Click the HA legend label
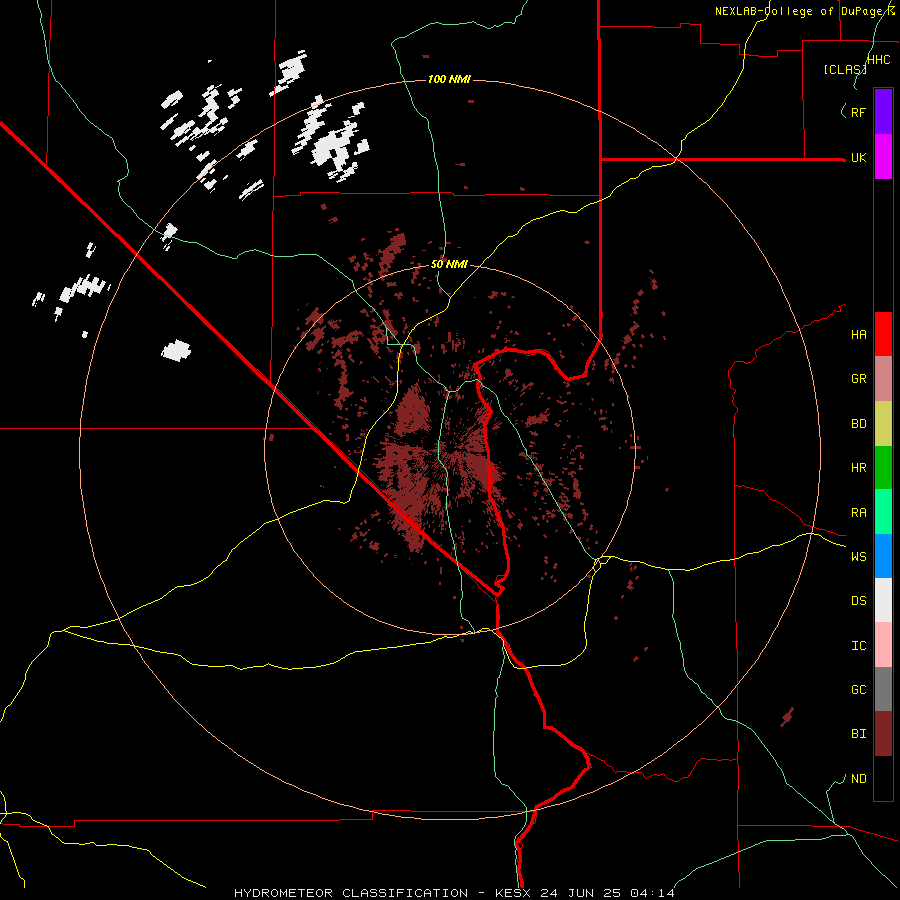 tap(858, 335)
